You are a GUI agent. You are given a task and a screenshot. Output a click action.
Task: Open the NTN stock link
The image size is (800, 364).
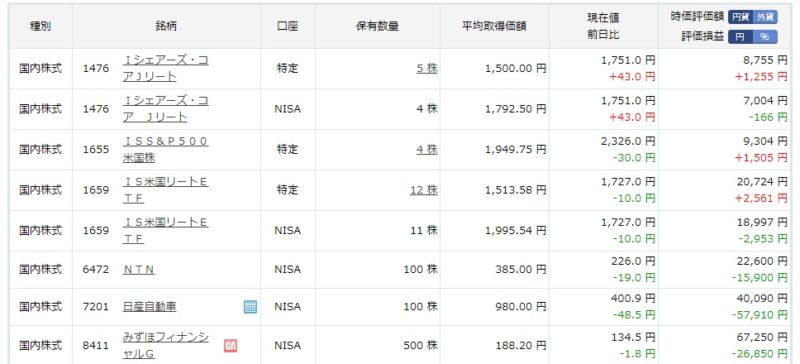pyautogui.click(x=139, y=269)
